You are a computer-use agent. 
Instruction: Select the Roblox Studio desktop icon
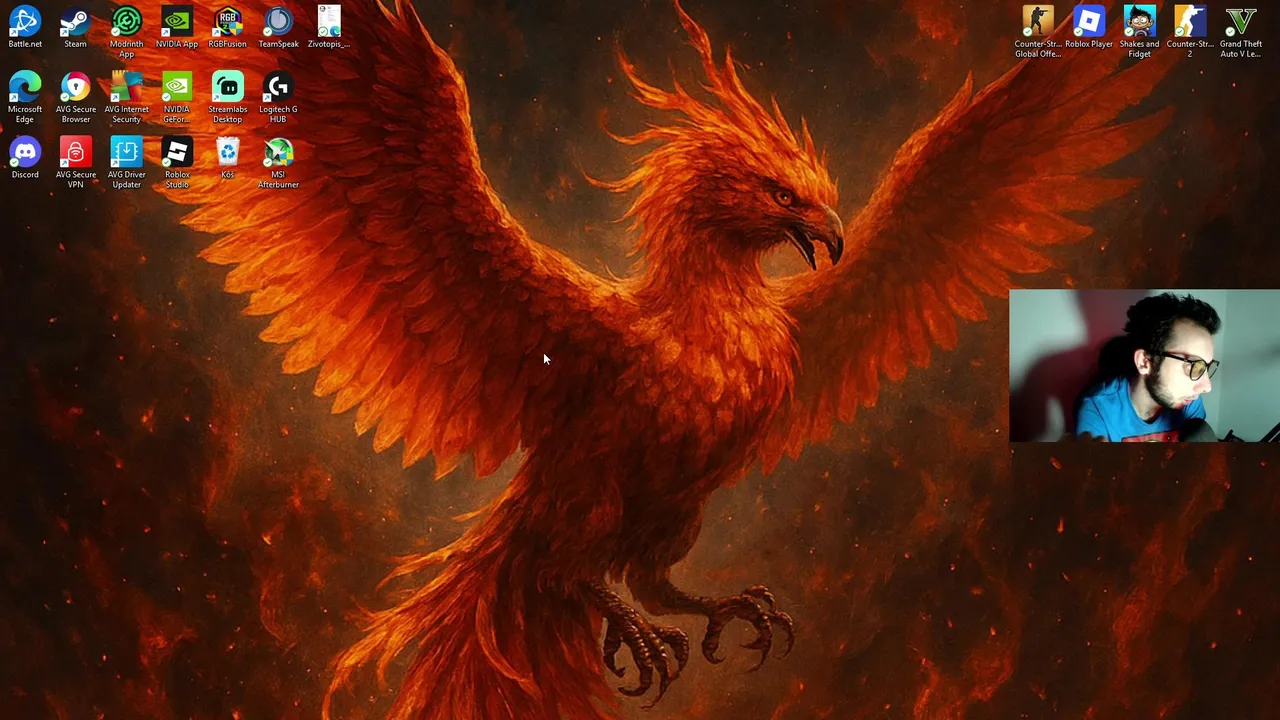click(177, 163)
